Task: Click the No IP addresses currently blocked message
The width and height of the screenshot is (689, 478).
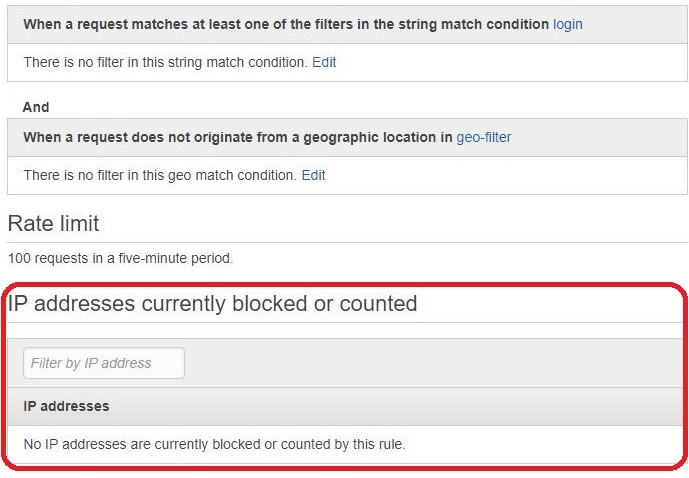Action: tap(214, 444)
